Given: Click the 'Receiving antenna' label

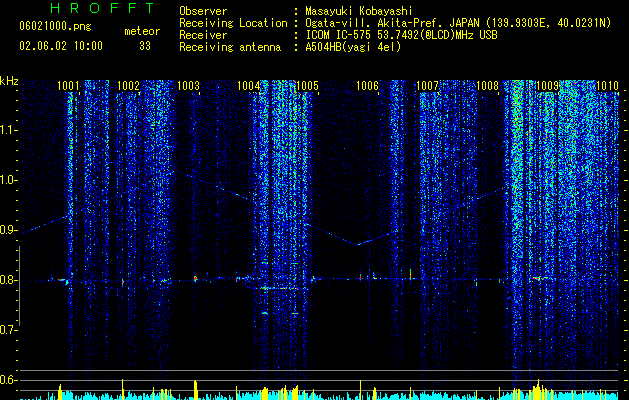Looking at the screenshot, I should tap(230, 47).
